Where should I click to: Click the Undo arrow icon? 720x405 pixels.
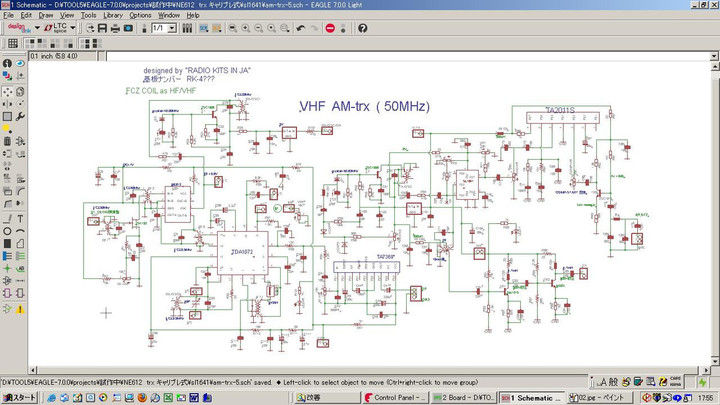coord(301,28)
